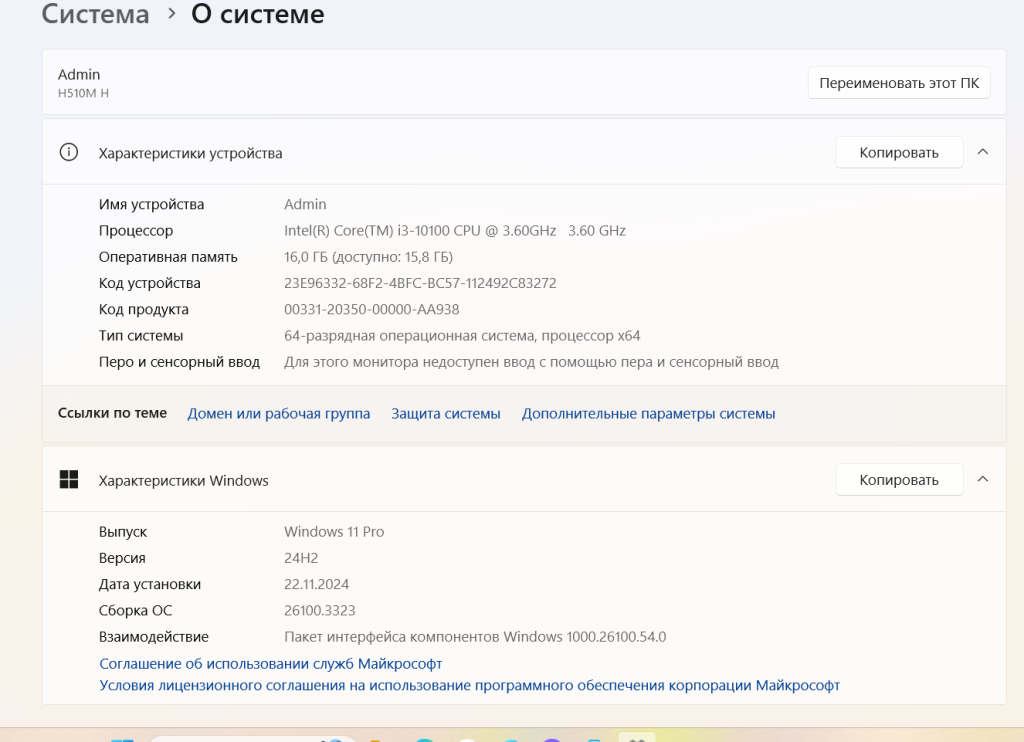Open Дополнительные параметры системы link

point(648,413)
